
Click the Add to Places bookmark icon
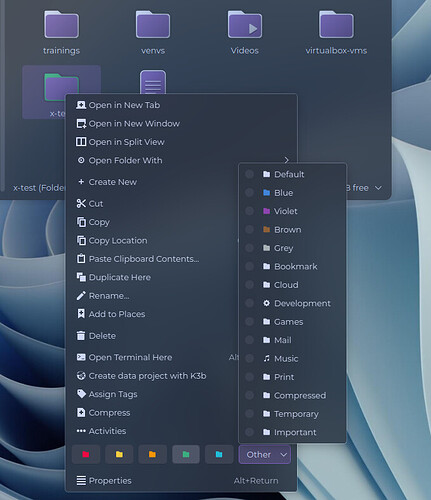coord(81,314)
